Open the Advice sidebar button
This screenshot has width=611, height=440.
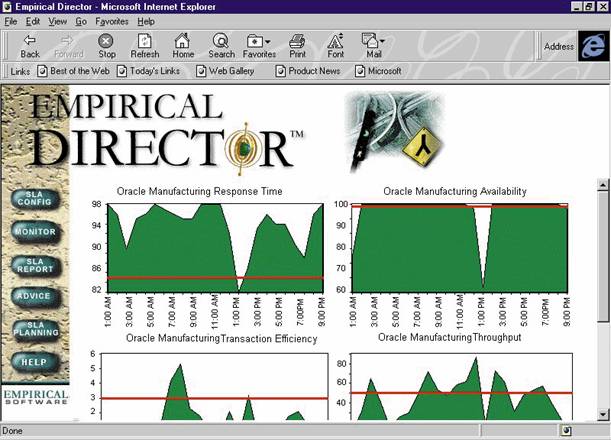coord(34,297)
